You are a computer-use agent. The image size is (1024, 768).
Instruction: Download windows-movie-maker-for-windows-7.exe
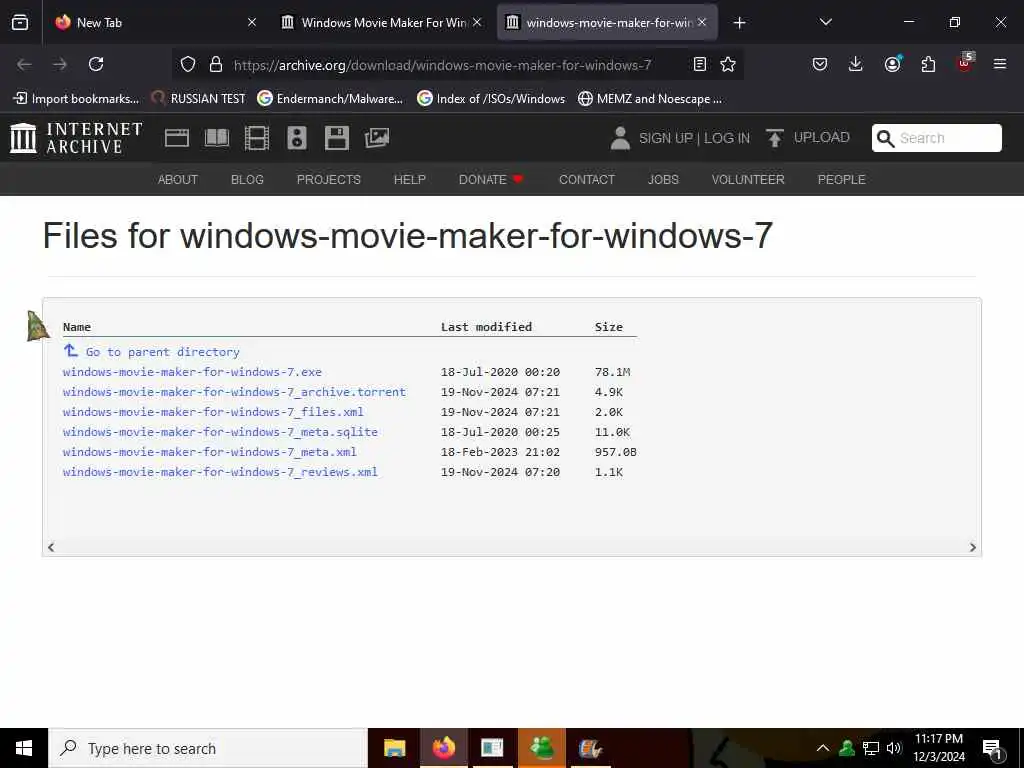(x=192, y=372)
